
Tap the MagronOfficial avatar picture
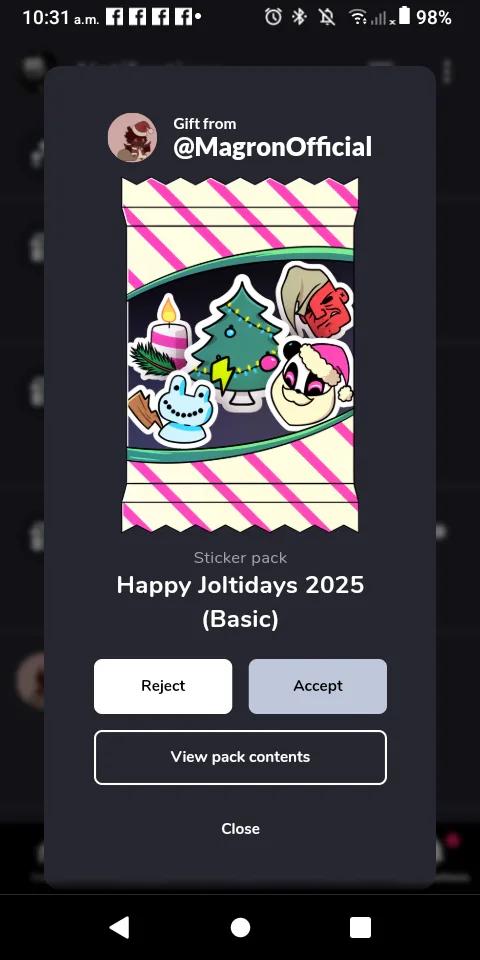(132, 137)
